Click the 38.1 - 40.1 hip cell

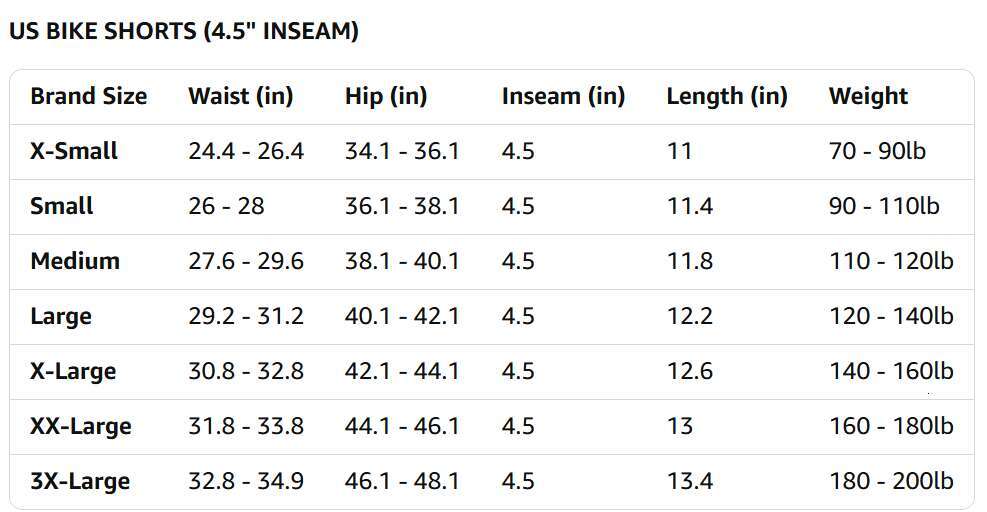coord(402,262)
